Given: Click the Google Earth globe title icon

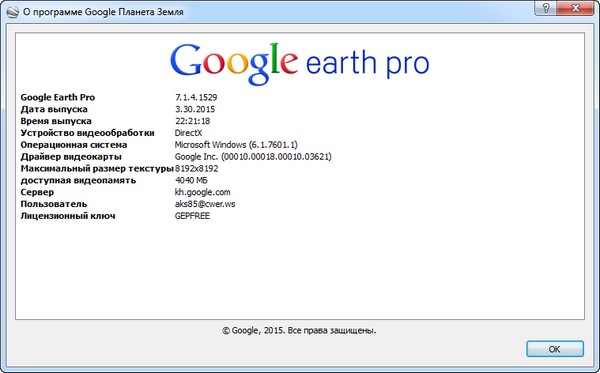Looking at the screenshot, I should pos(13,12).
